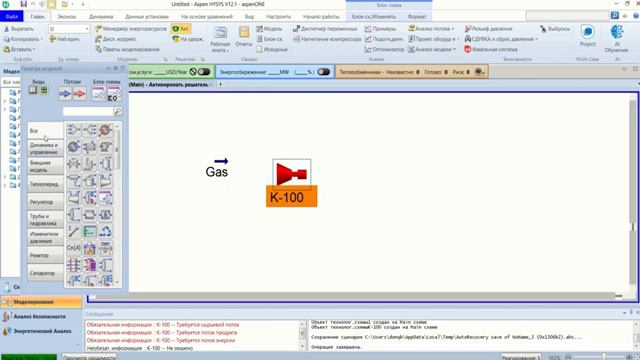Show the Сепаратор palette category

45,273
